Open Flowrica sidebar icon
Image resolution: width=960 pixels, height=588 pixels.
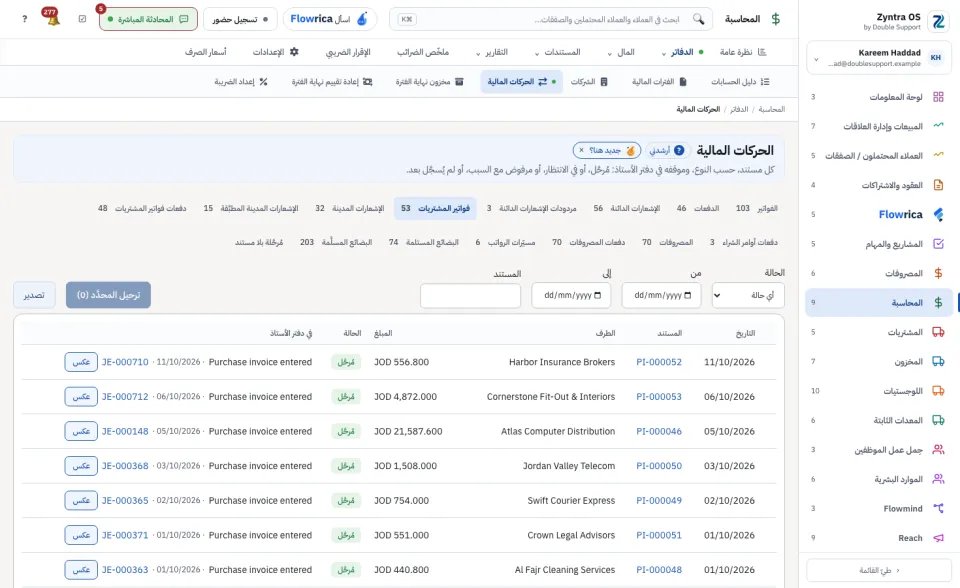[x=938, y=214]
